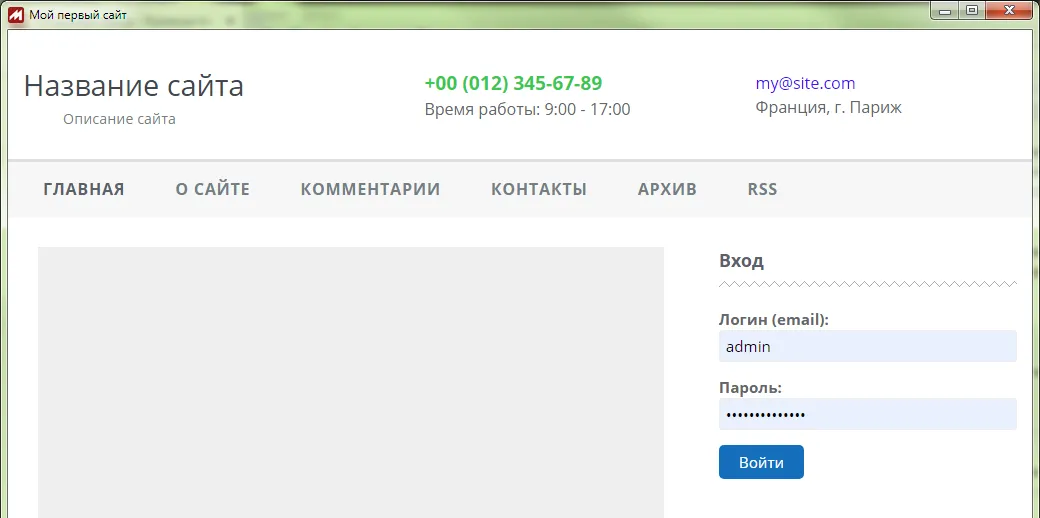Click into the Пароль password field
This screenshot has width=1040, height=518.
(x=867, y=414)
